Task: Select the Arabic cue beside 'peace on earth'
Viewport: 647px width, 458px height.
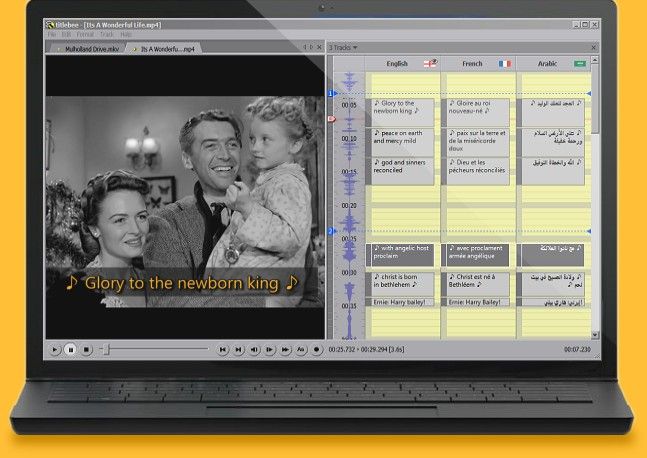Action: click(x=550, y=142)
